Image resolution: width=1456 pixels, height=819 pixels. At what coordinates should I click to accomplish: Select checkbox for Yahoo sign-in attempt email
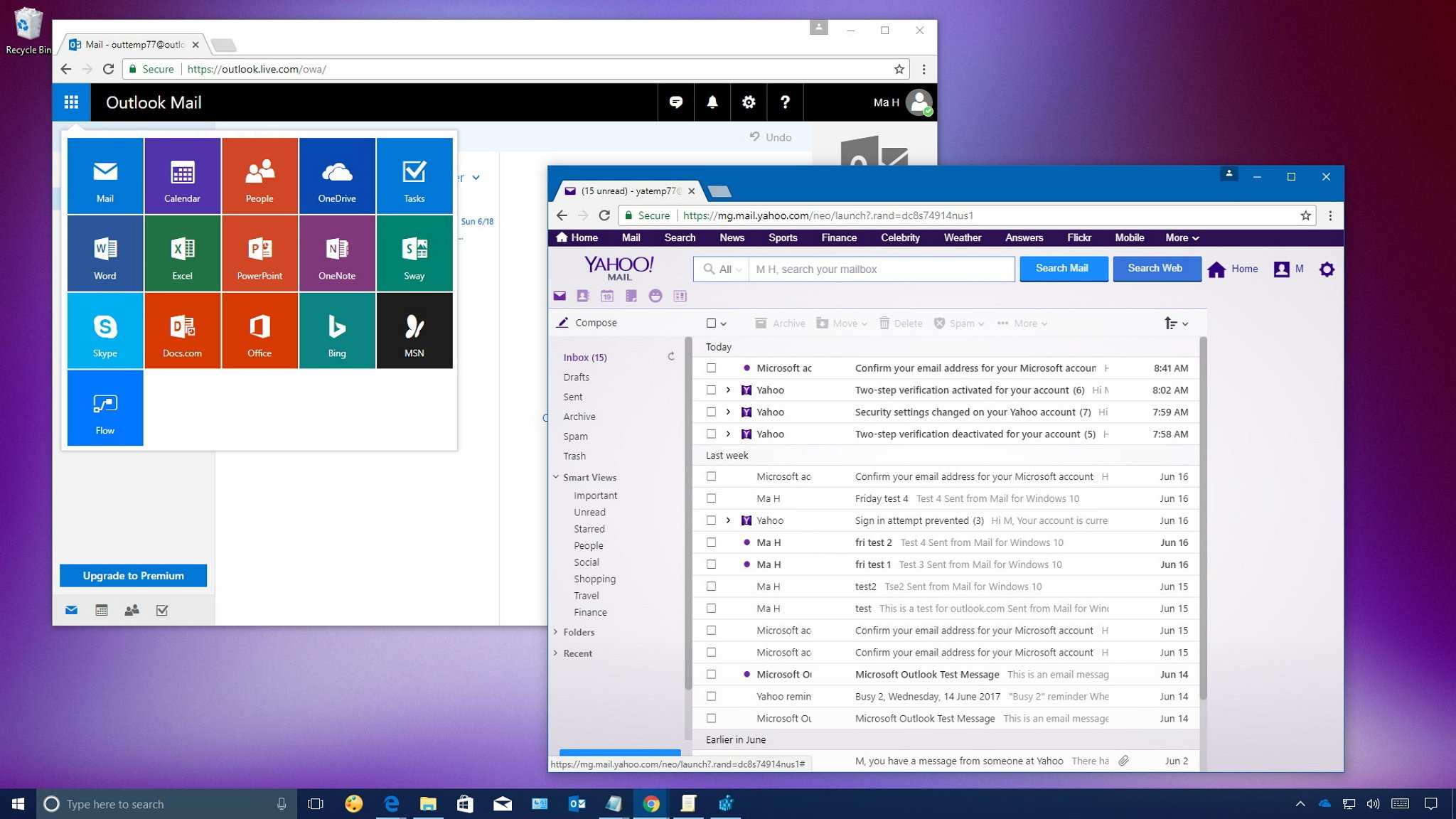712,520
